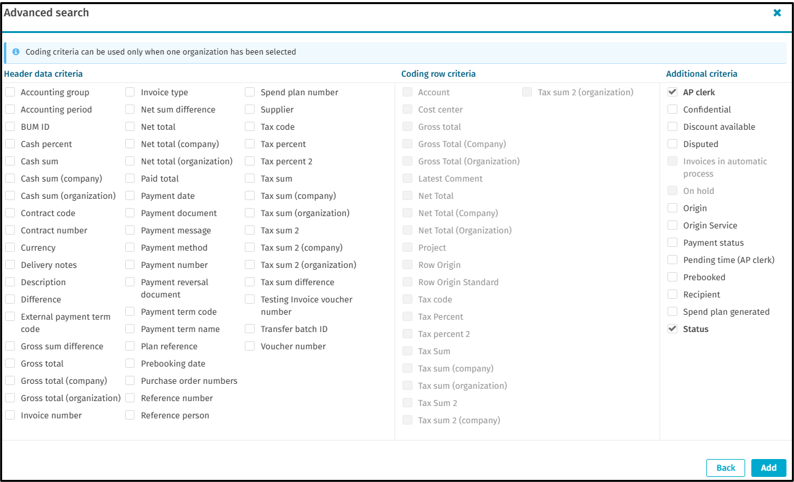
Task: Enable the Voucher number checkbox
Action: (x=250, y=347)
